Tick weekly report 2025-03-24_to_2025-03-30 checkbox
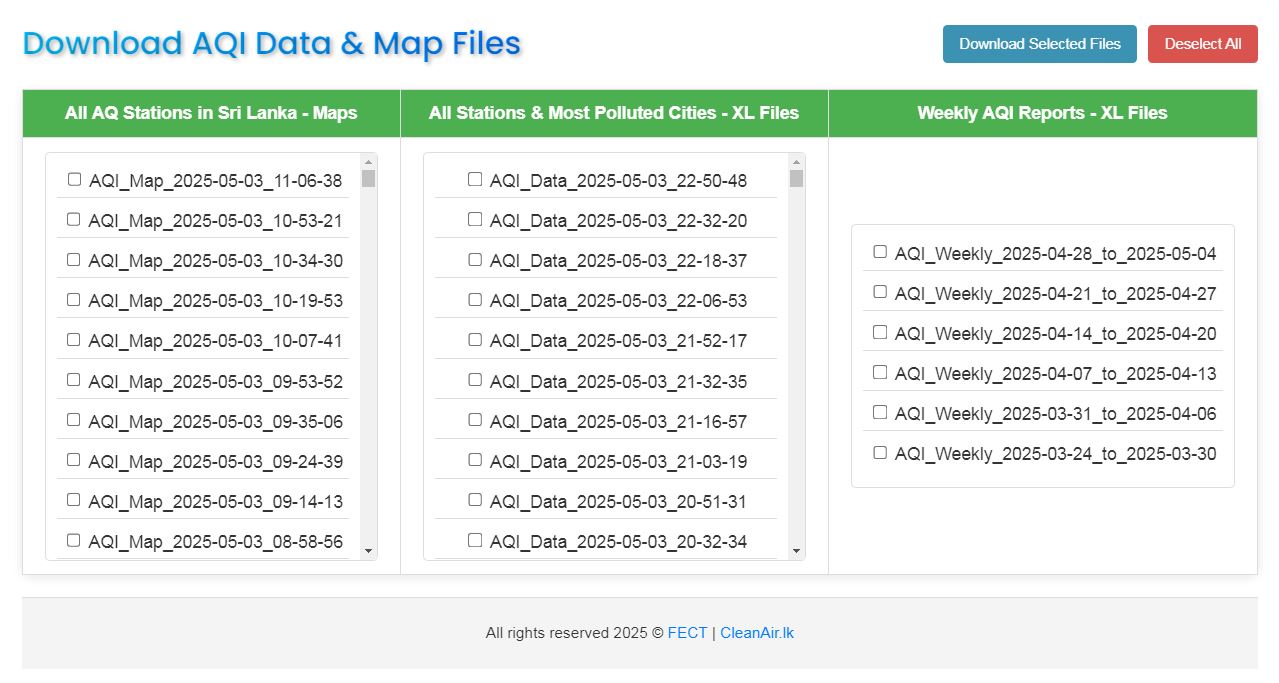 [880, 452]
